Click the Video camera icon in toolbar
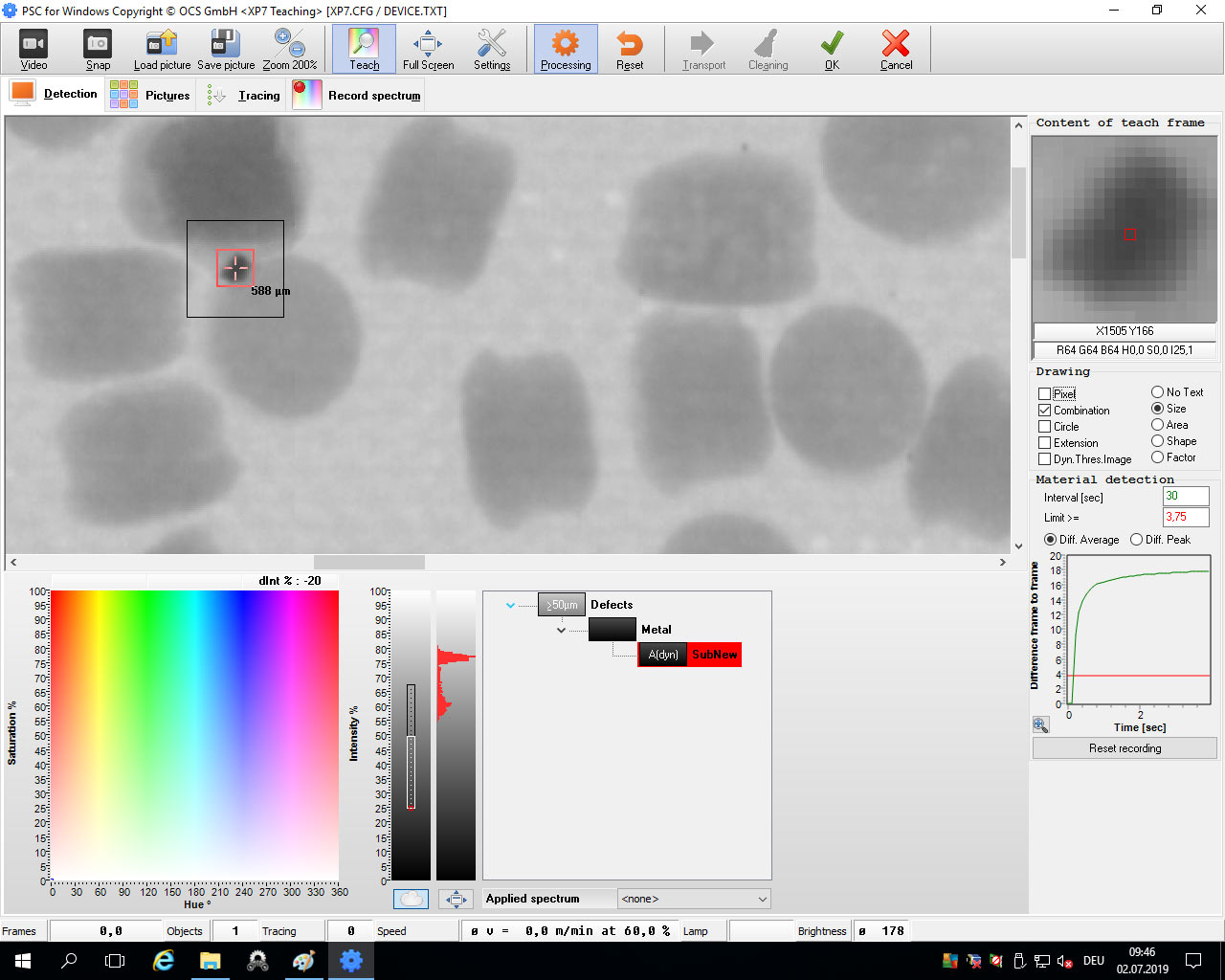 (33, 44)
